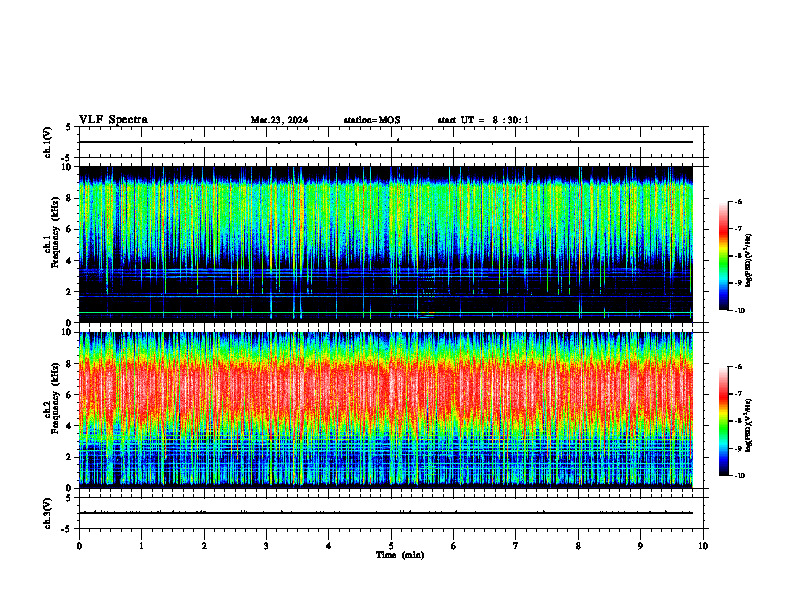Click the "5" tick of ch.3(V) axis

coord(69,498)
